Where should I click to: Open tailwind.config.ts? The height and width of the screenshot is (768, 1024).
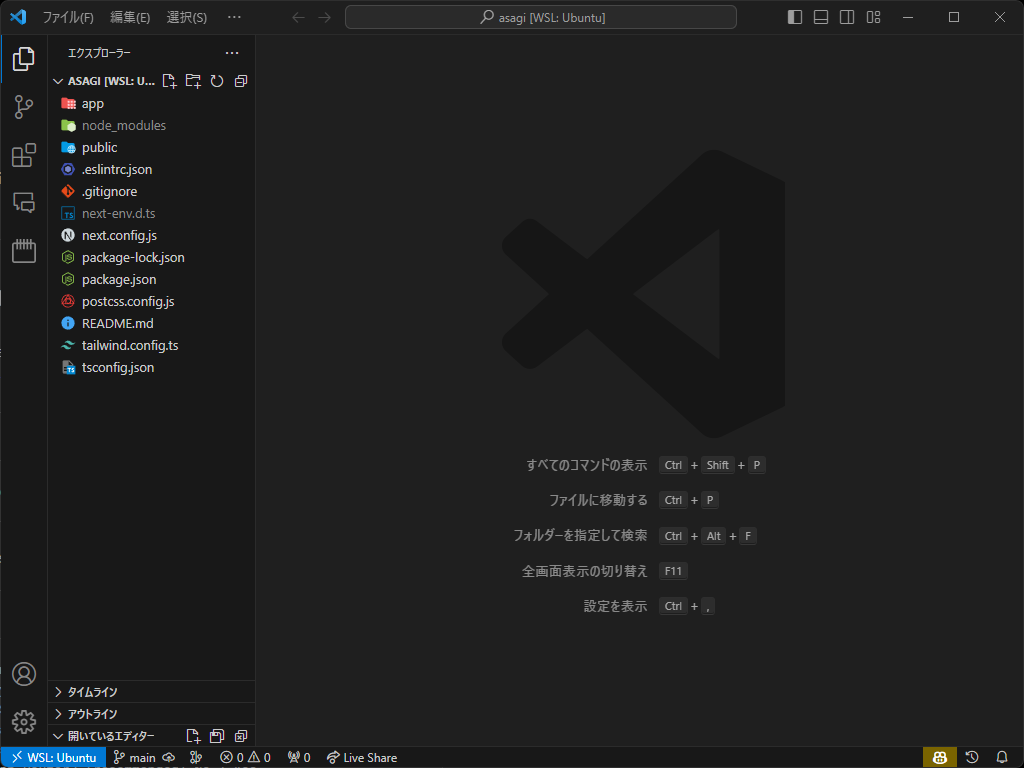[152, 345]
